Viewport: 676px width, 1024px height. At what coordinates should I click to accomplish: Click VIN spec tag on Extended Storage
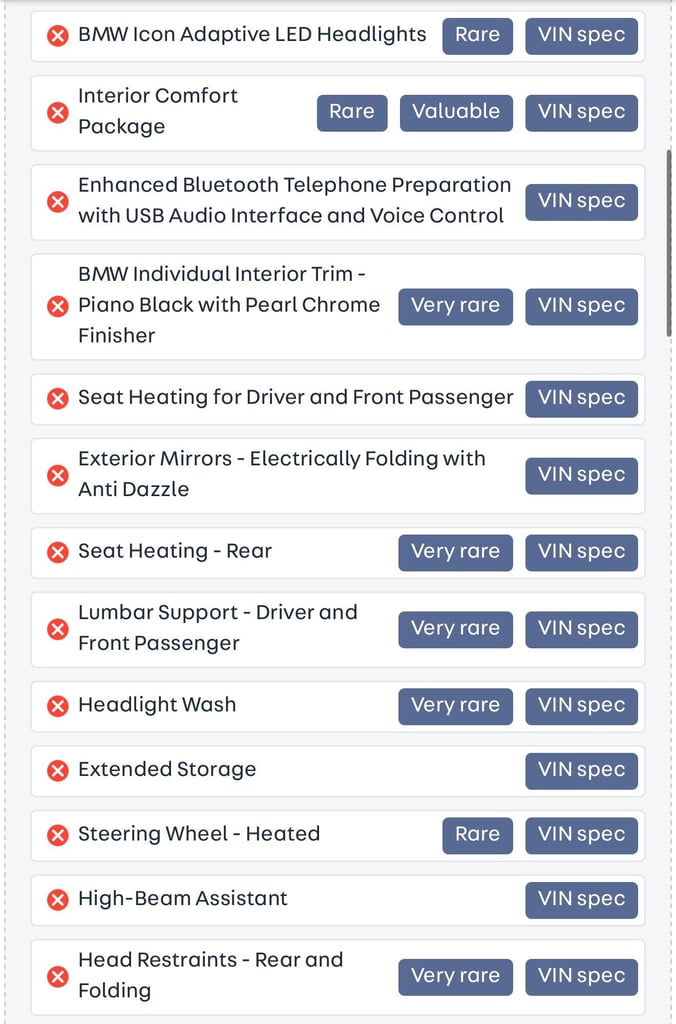[581, 770]
